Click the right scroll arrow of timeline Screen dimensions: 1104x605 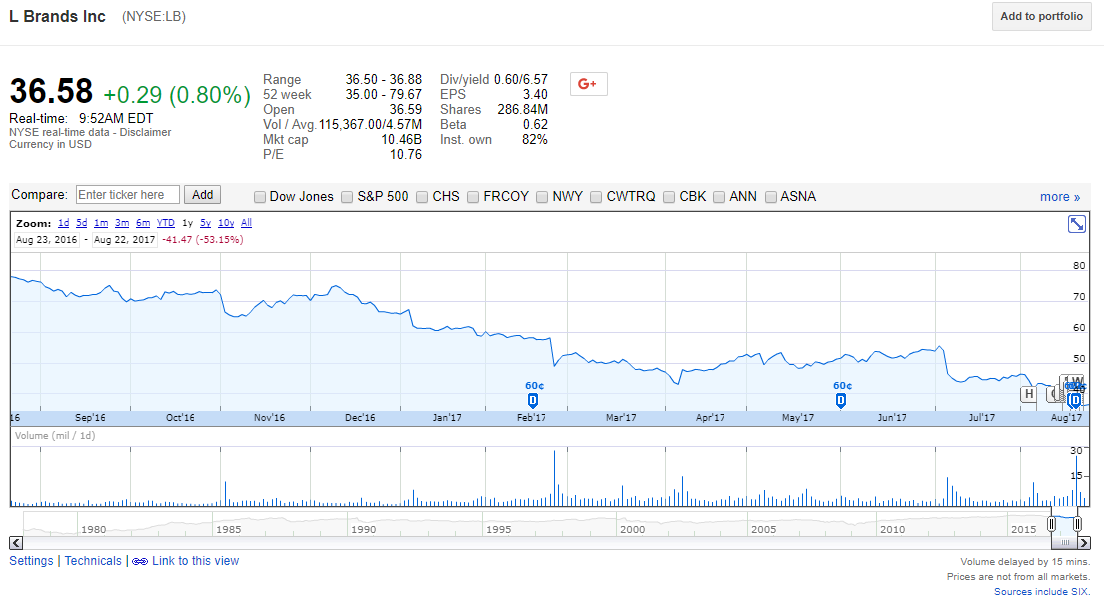[x=1084, y=543]
